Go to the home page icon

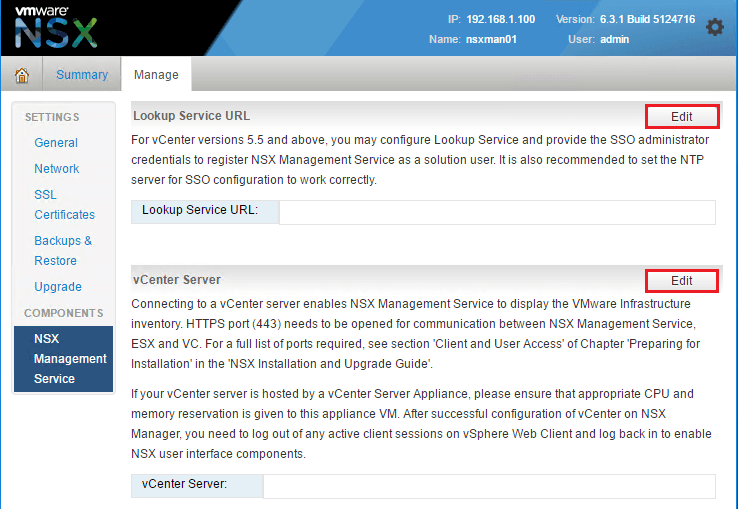22,75
